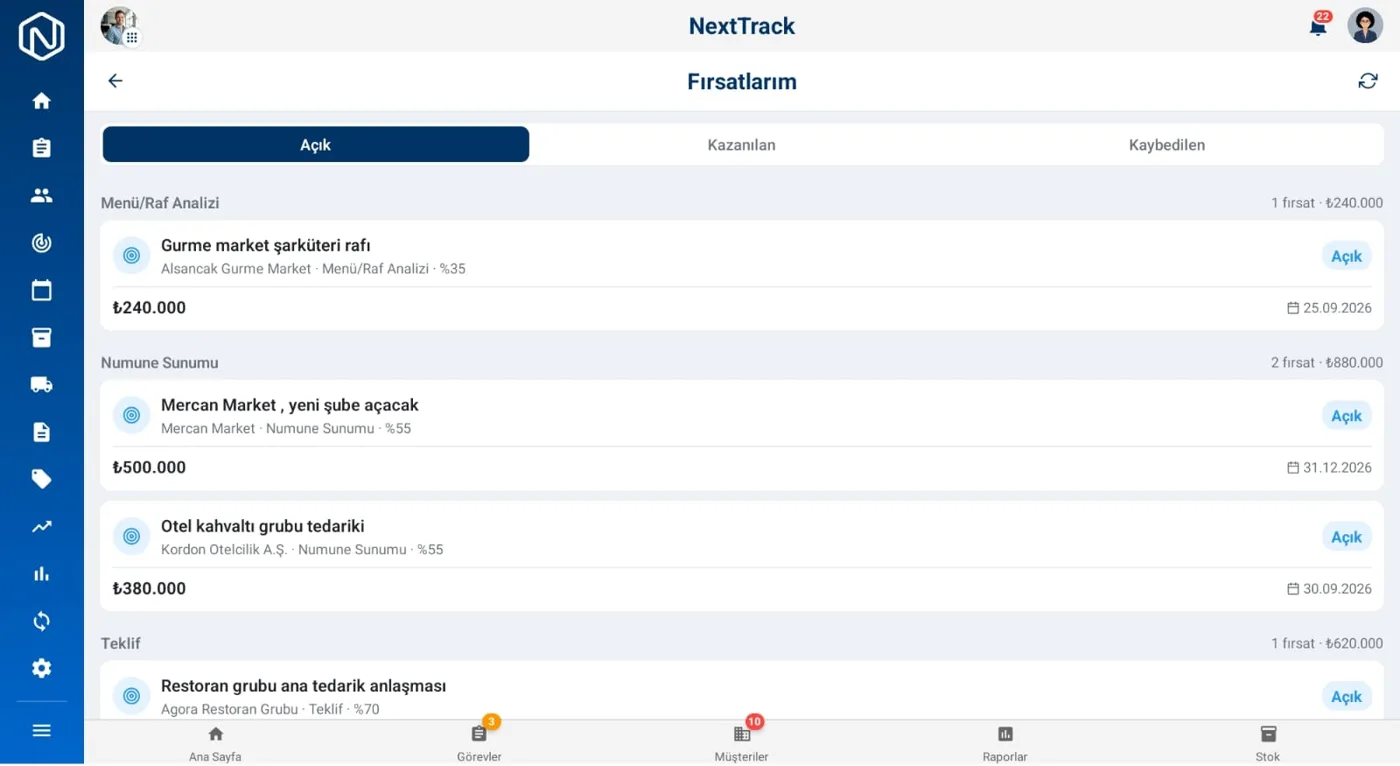
Task: Open the Gurme market şarküteri rafı opportunity
Action: (x=742, y=276)
